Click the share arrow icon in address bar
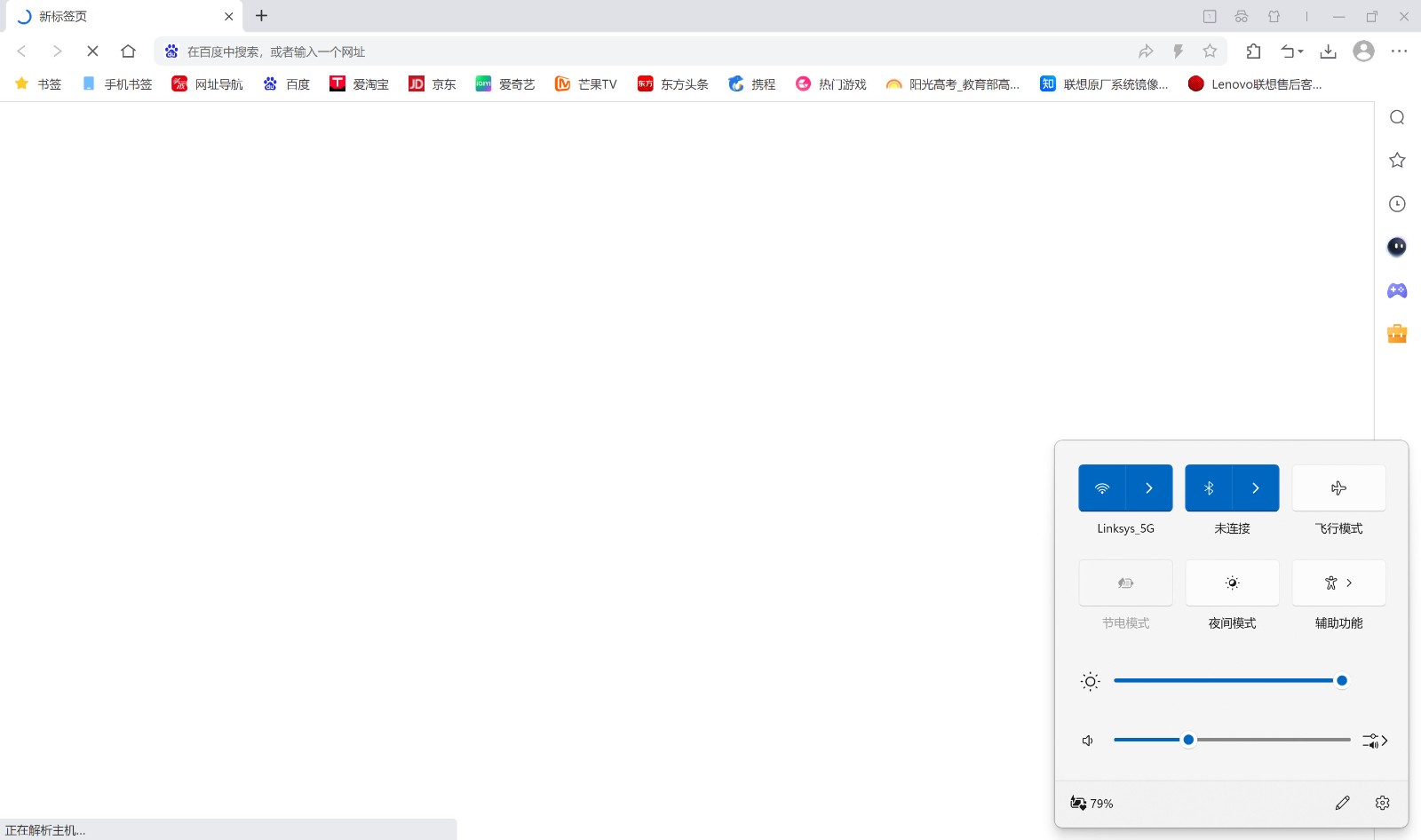 coord(1146,52)
